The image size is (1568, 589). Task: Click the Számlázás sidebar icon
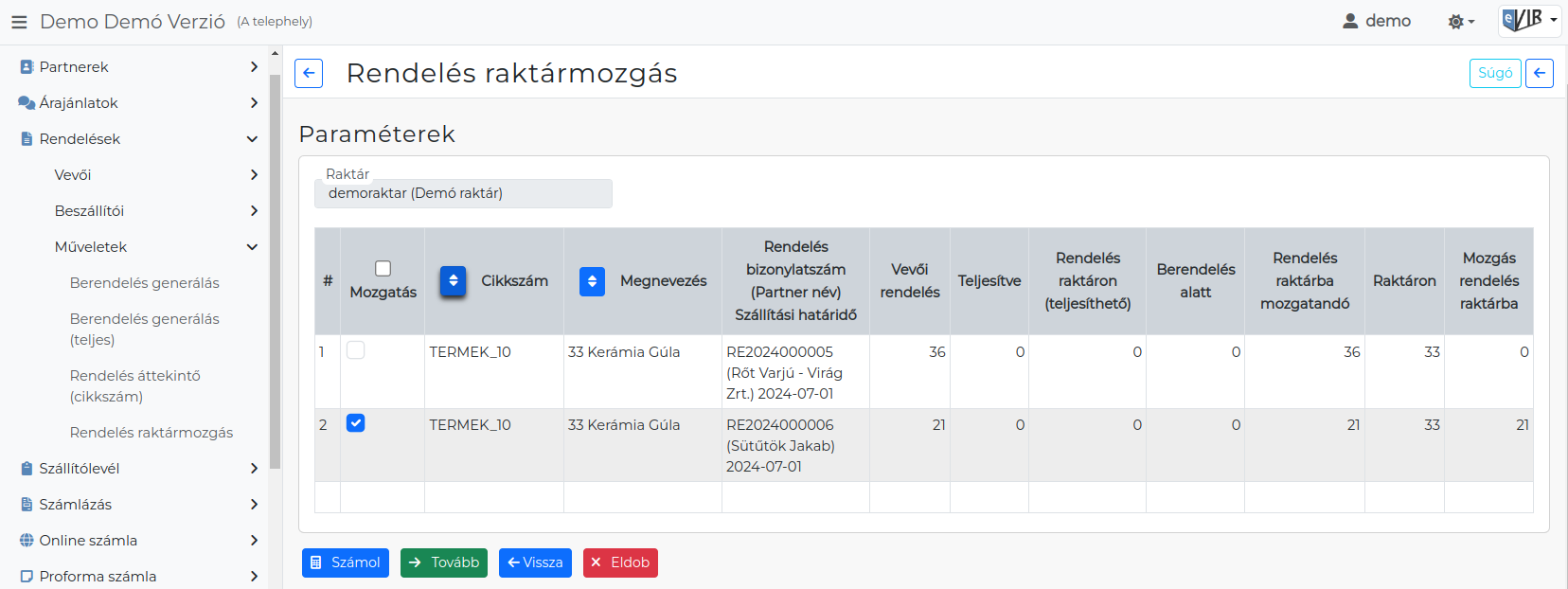(x=27, y=505)
